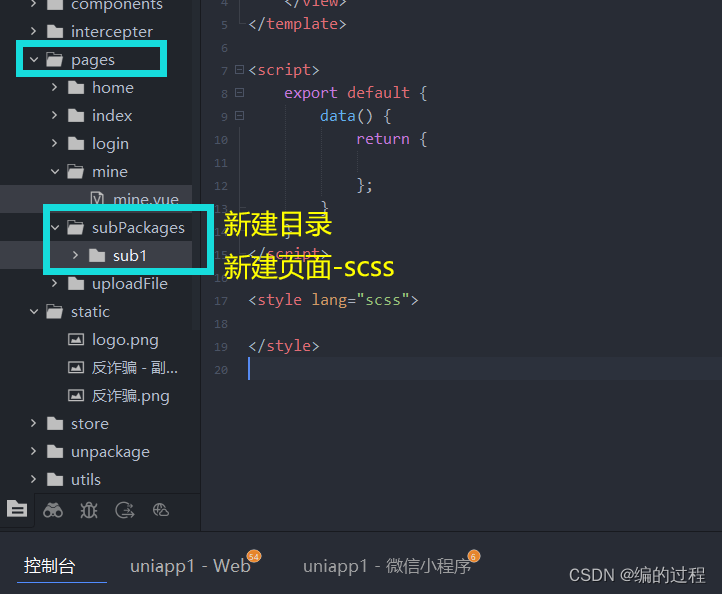Expand the sub1 folder chevron
722x594 pixels.
click(75, 255)
